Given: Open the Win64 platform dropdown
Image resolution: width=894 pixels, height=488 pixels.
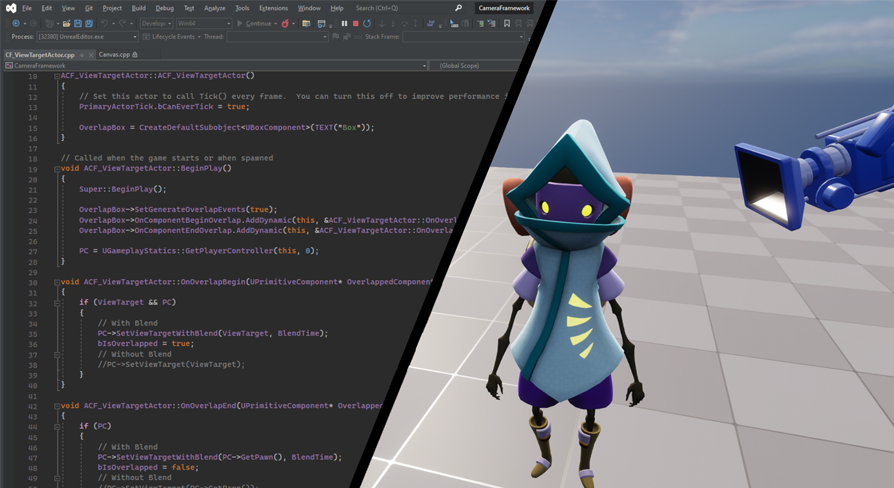Looking at the screenshot, I should (204, 23).
